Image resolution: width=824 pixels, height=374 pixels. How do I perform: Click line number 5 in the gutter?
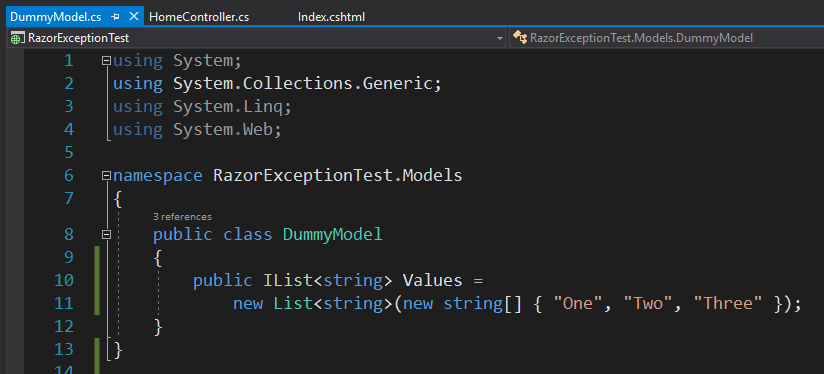[x=69, y=152]
